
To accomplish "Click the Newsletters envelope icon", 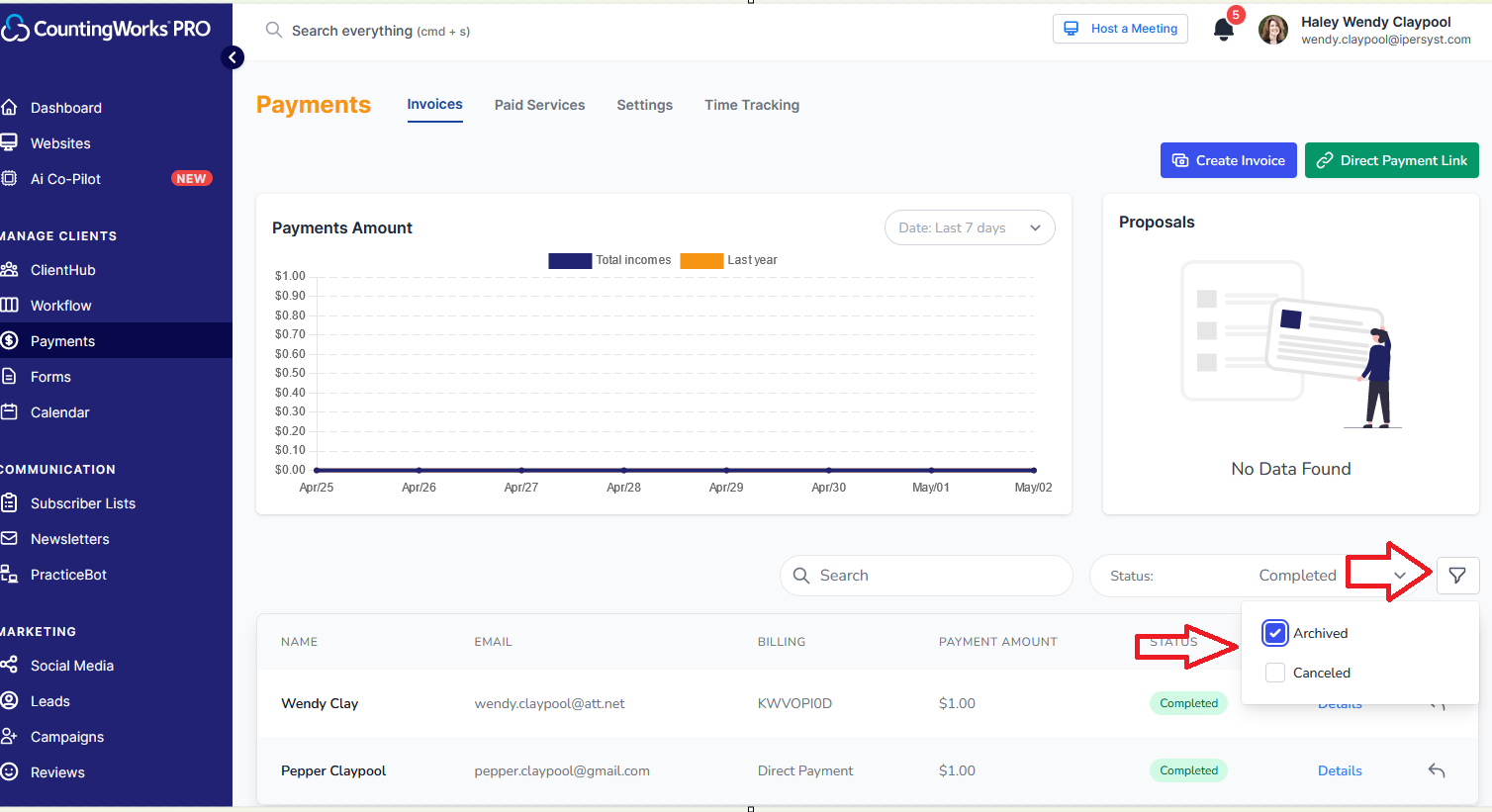I will pyautogui.click(x=9, y=538).
